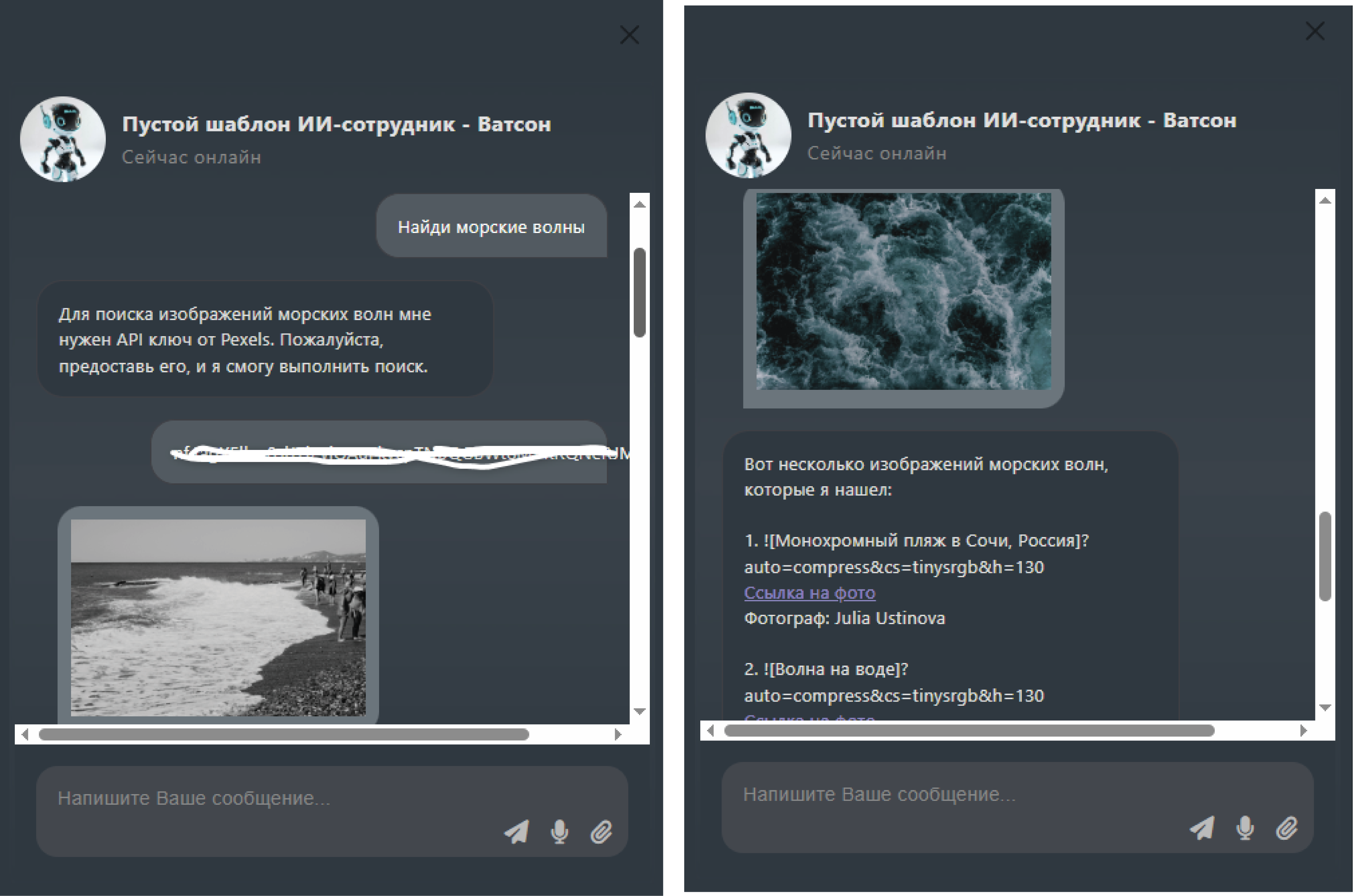Click scroll-up arrow in right chat
The image size is (1353, 896).
click(x=1326, y=200)
